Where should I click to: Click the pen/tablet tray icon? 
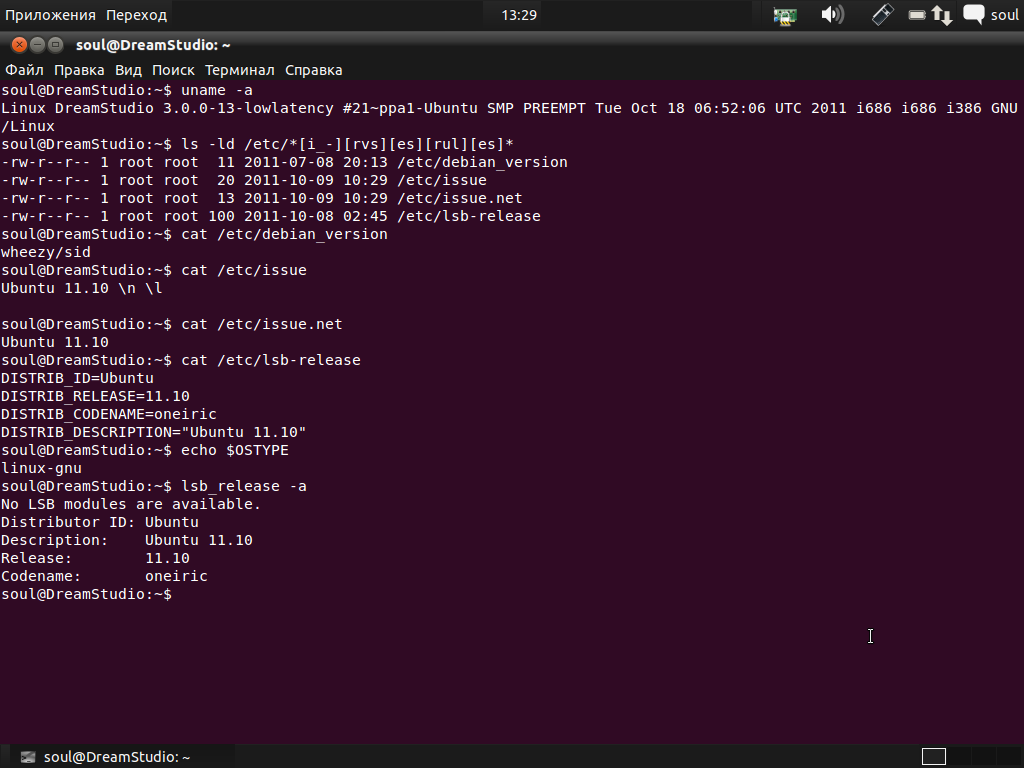pyautogui.click(x=882, y=14)
